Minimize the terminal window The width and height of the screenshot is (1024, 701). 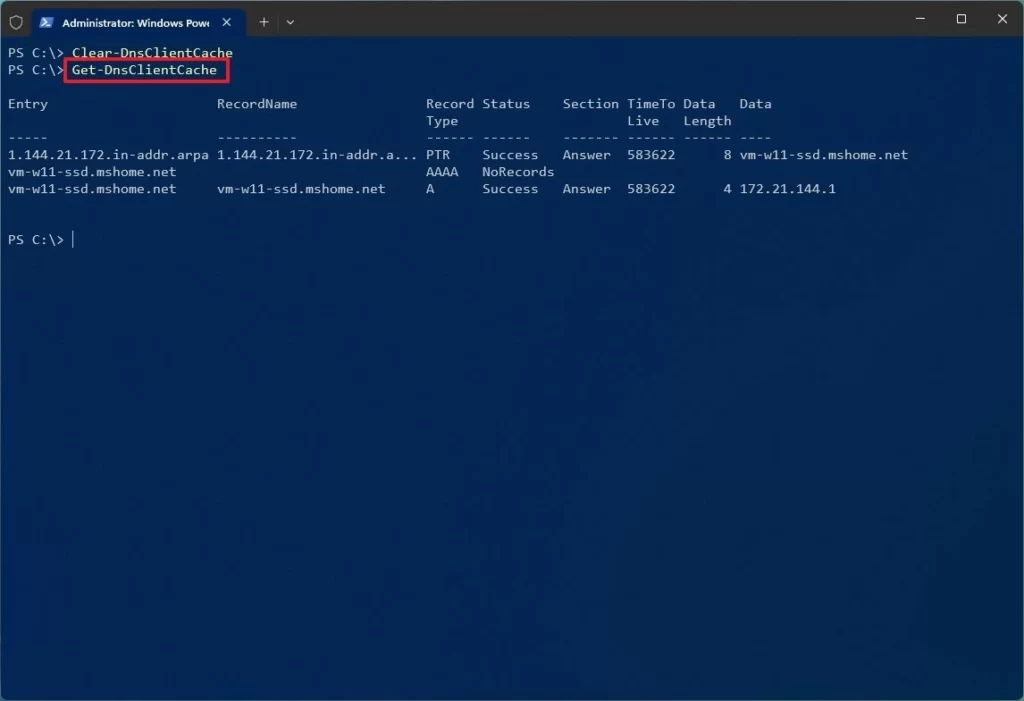920,19
